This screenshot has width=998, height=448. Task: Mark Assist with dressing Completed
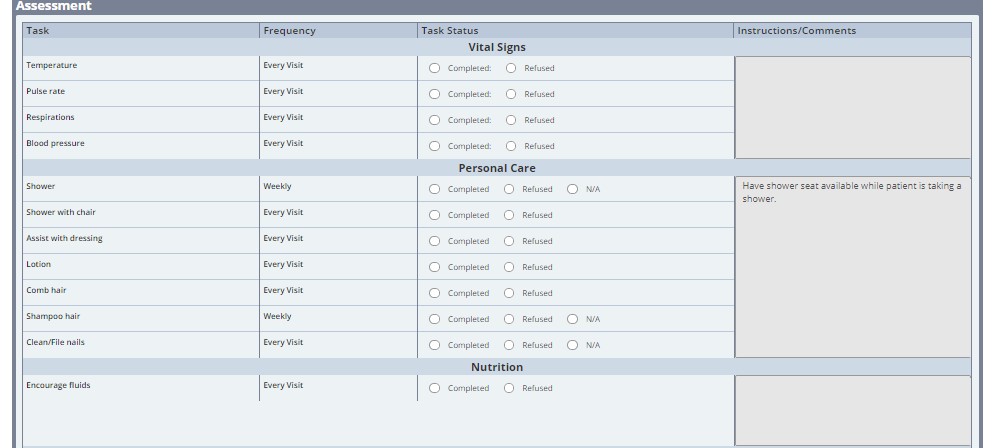(434, 241)
